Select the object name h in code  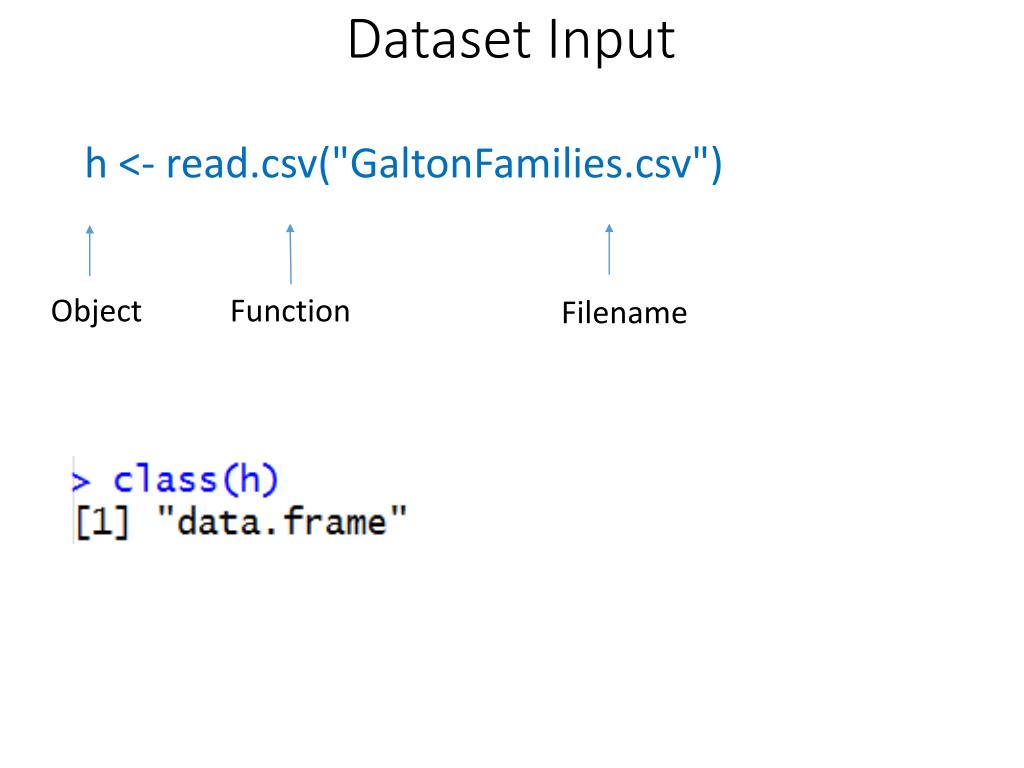(96, 163)
